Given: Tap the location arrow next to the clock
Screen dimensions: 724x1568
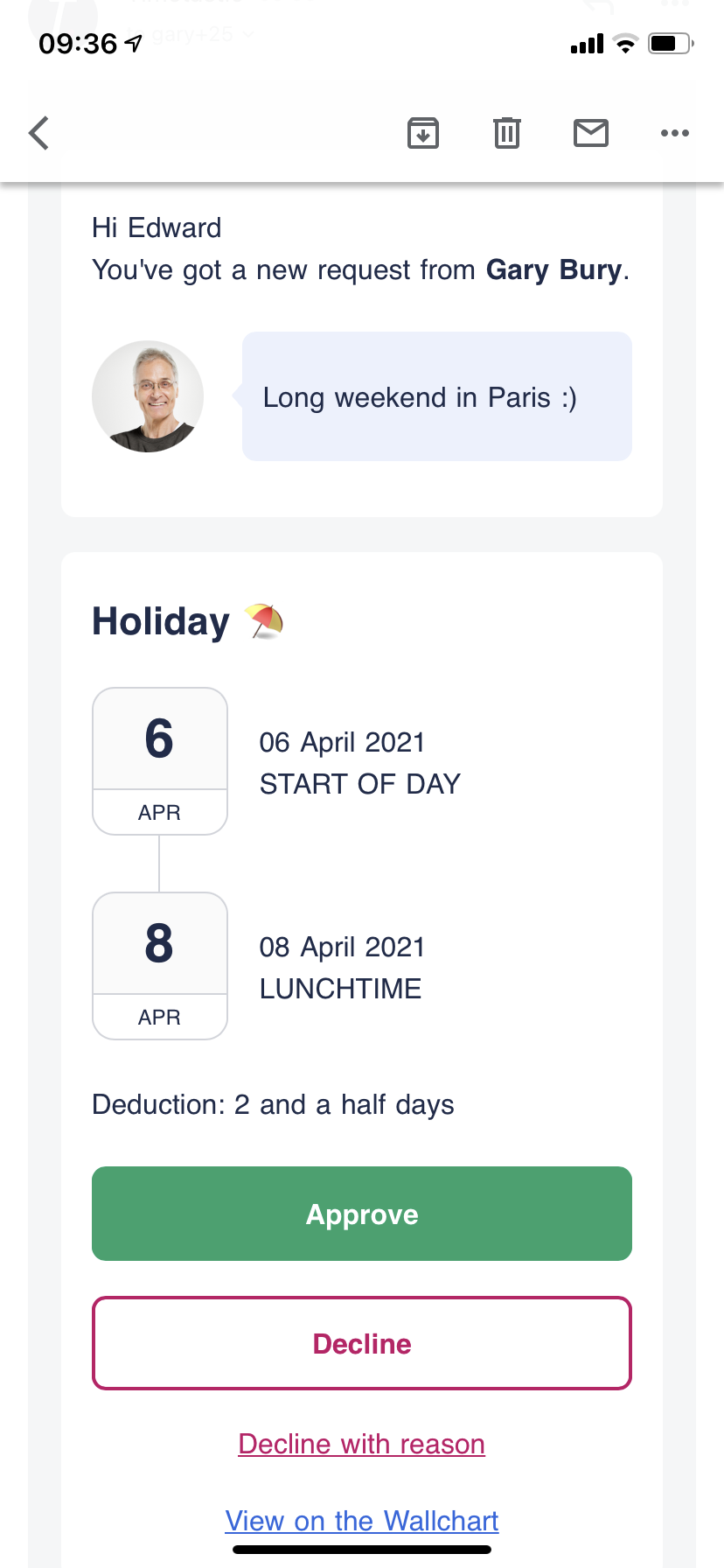Looking at the screenshot, I should (x=134, y=43).
